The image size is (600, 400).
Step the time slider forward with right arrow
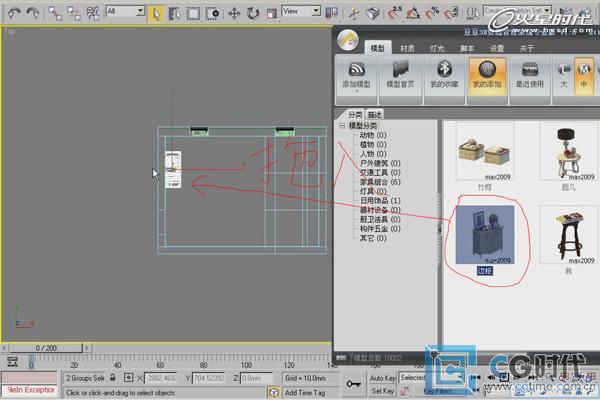(87, 348)
